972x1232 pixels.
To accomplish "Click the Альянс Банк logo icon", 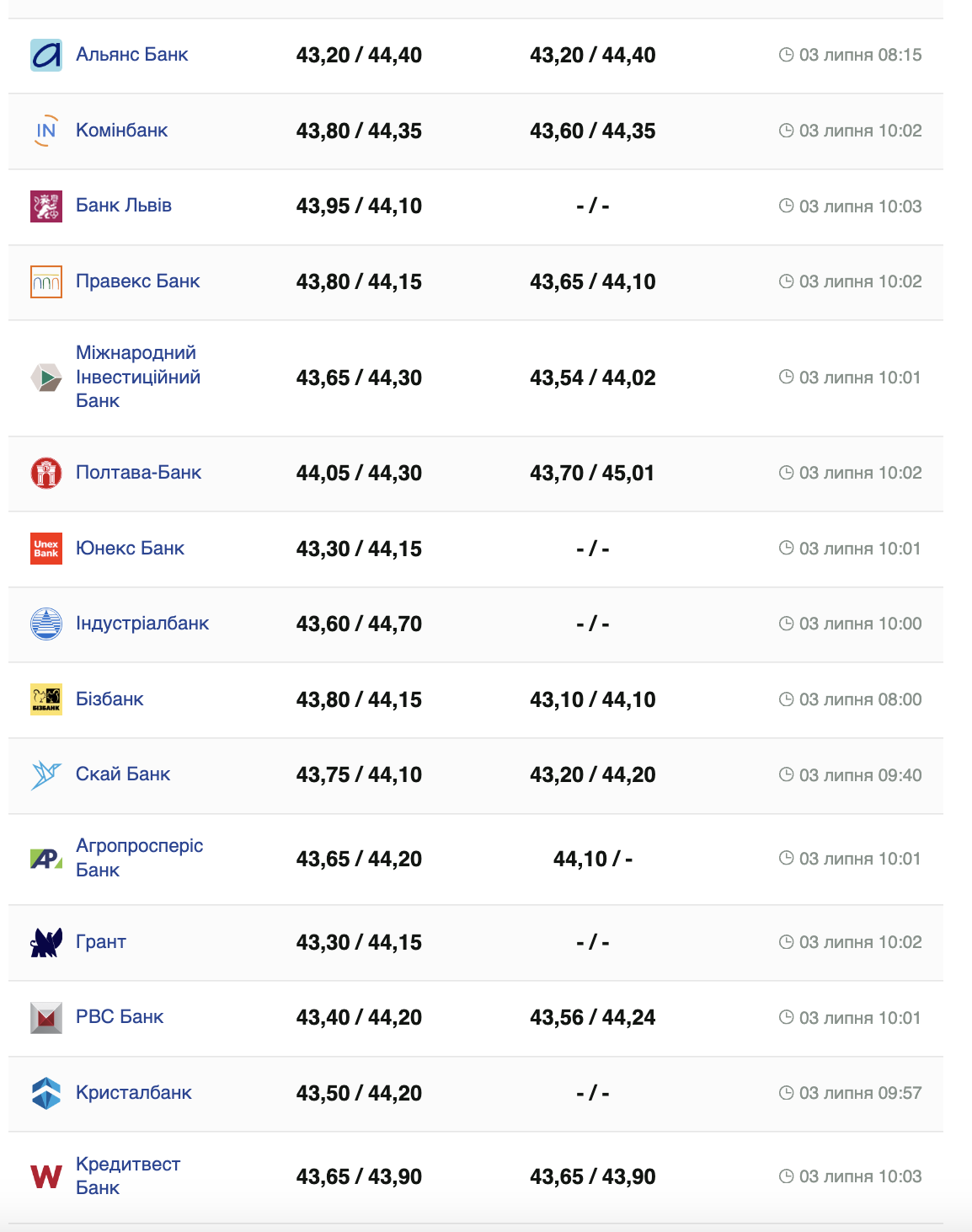I will [x=46, y=56].
